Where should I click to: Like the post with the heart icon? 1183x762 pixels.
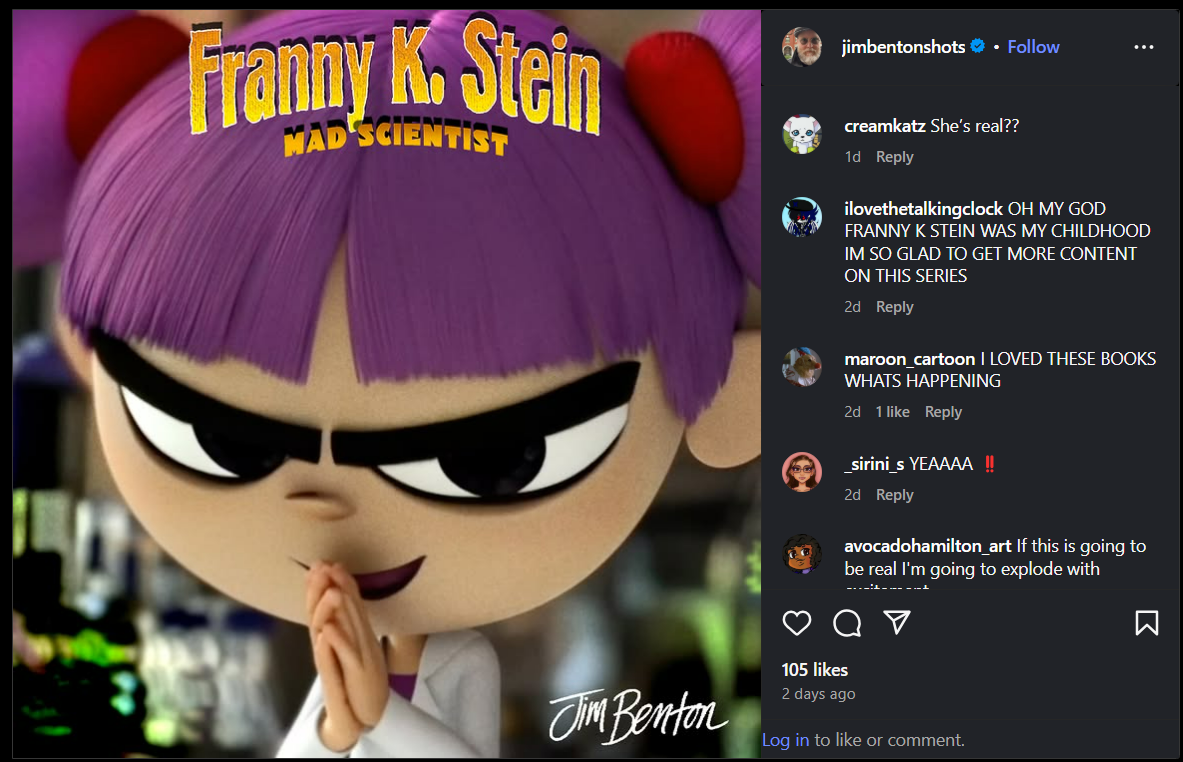pos(797,623)
